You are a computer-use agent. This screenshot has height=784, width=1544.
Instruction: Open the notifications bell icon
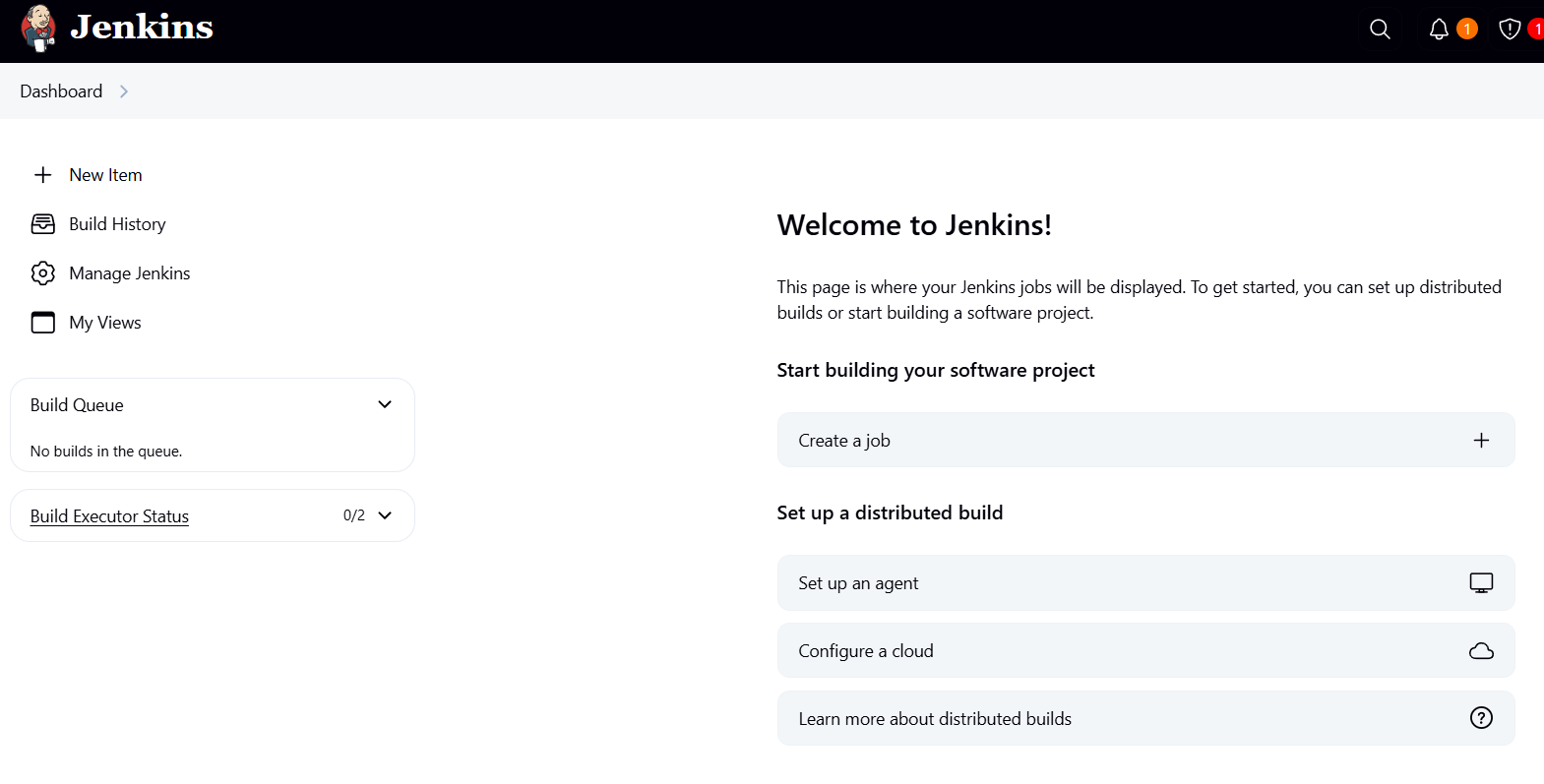[1439, 30]
